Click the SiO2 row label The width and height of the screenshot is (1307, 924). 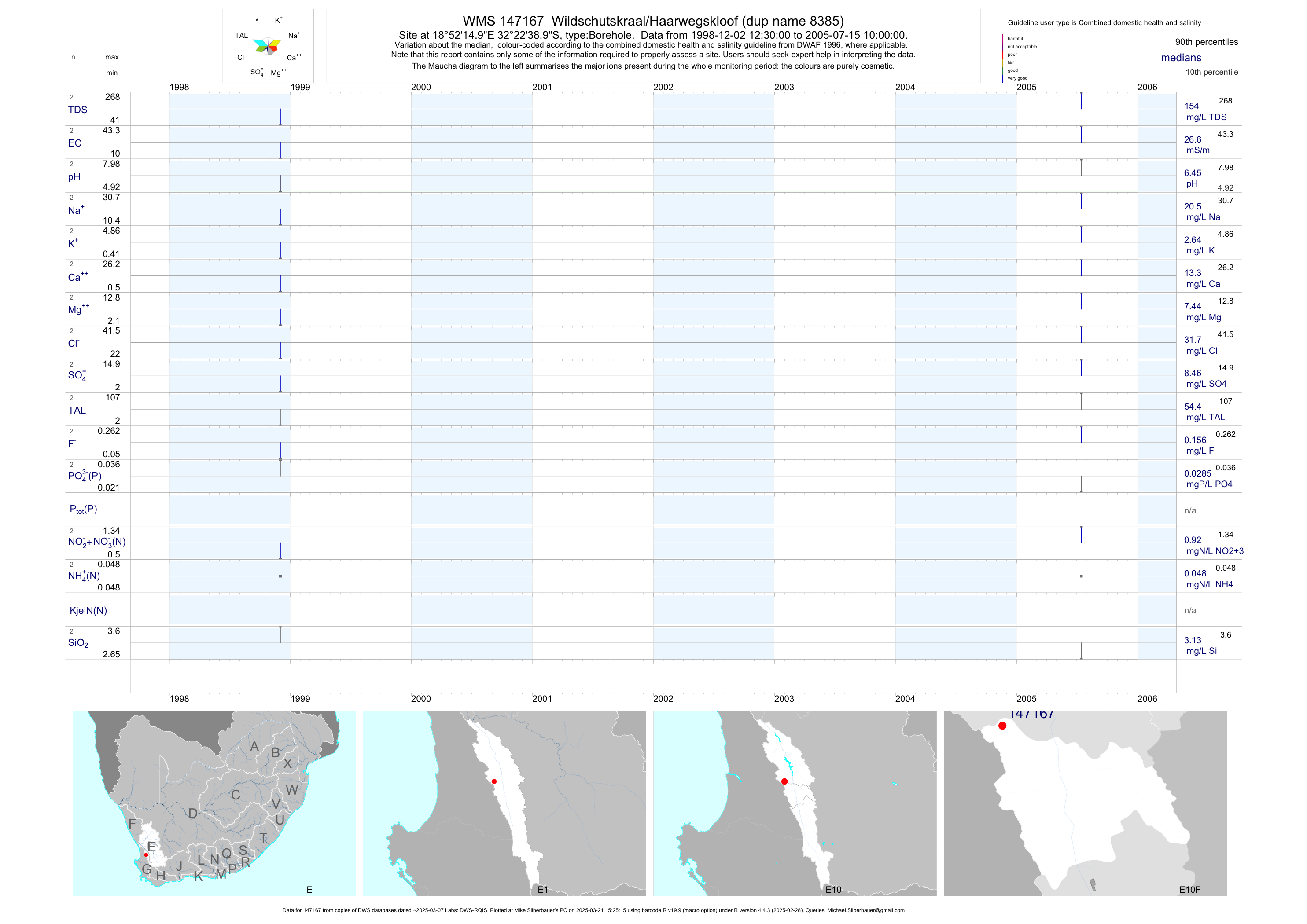[78, 643]
